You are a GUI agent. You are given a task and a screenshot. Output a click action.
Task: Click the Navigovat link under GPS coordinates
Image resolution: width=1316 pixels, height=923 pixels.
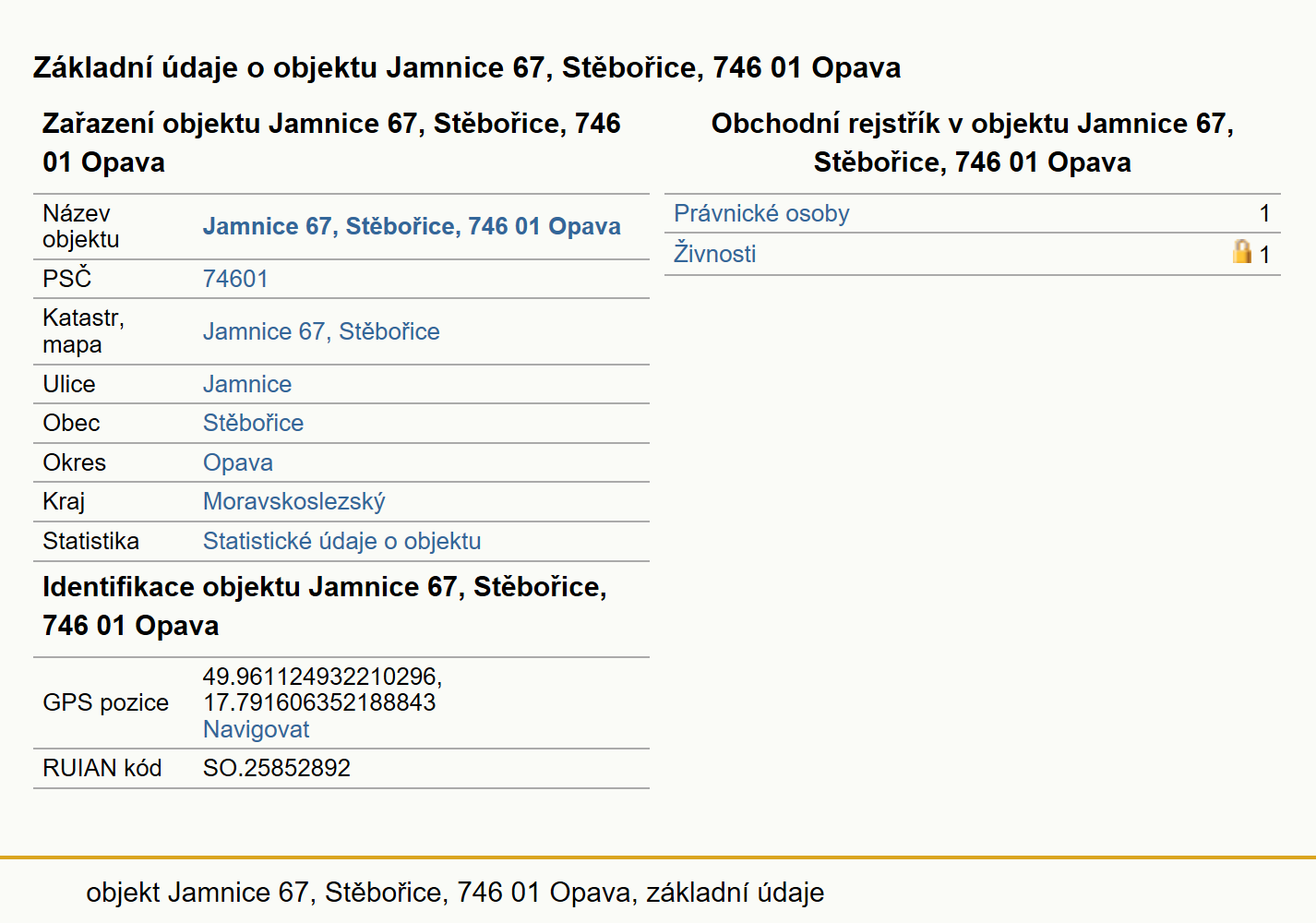[256, 729]
